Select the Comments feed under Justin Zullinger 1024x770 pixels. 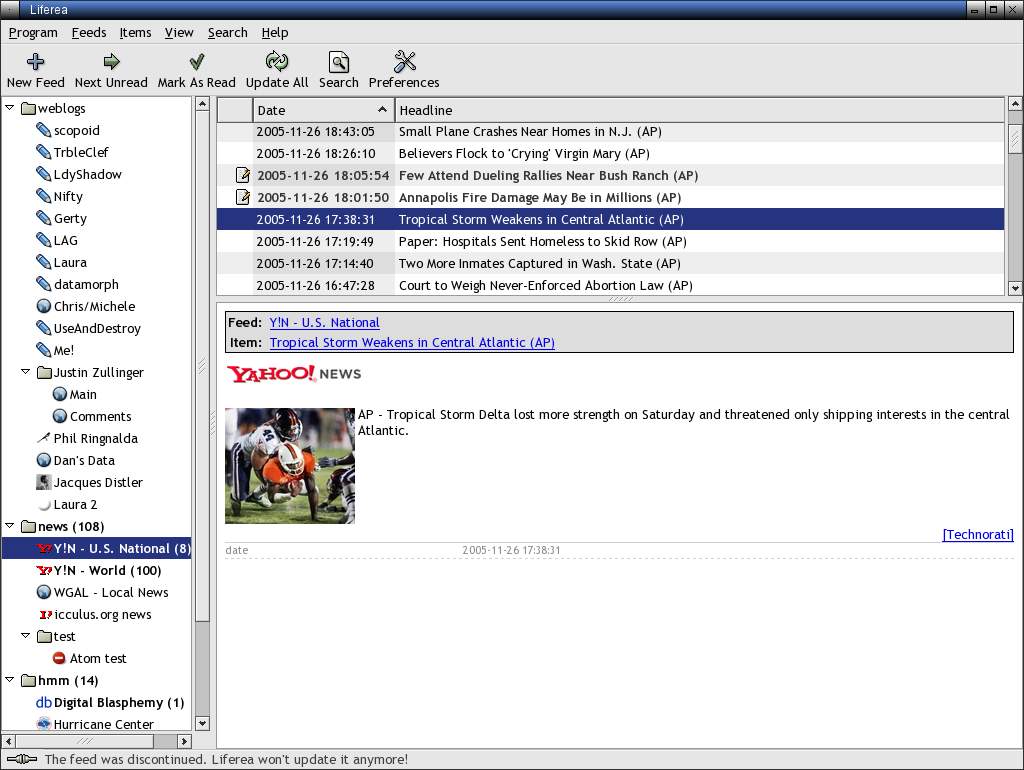tap(101, 416)
